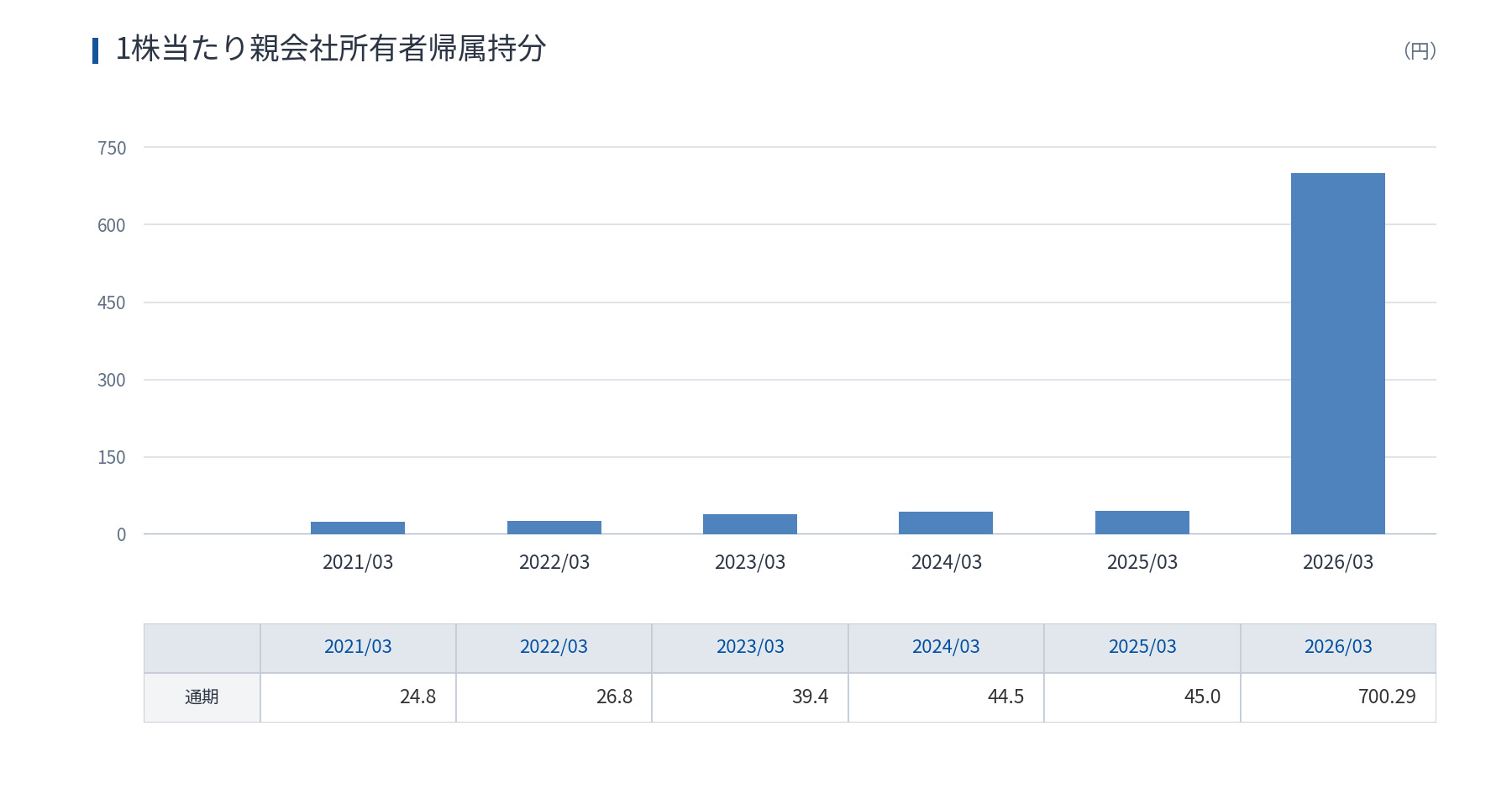Screen dimensions: 1512x794
Task: Click the 2024/03 x-axis label under the chart
Action: tap(947, 562)
